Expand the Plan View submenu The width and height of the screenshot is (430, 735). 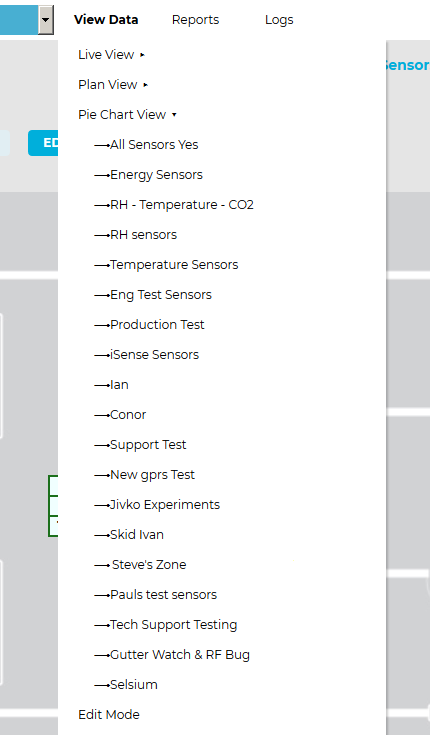(113, 85)
